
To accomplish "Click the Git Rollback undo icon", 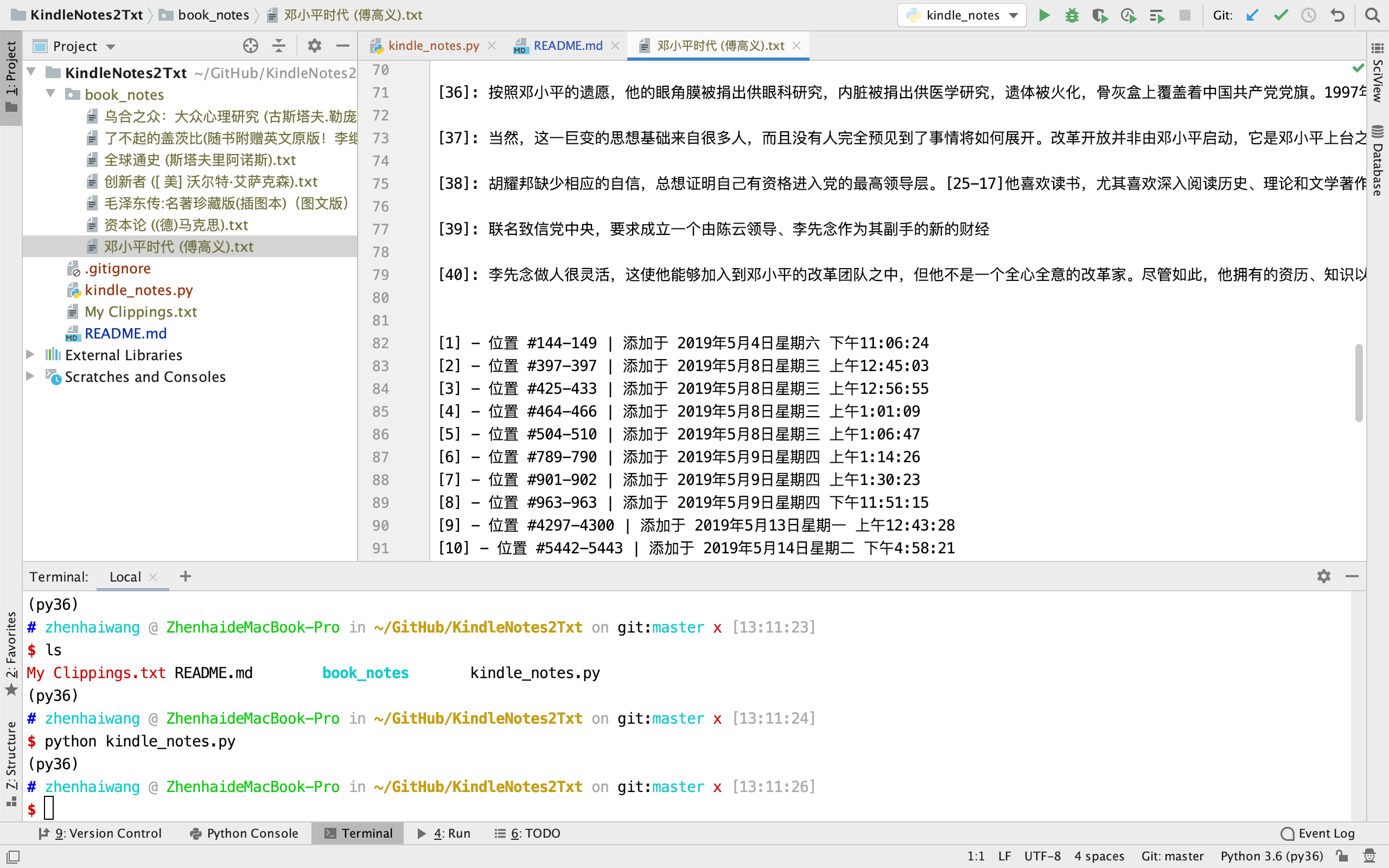I will tap(1337, 16).
